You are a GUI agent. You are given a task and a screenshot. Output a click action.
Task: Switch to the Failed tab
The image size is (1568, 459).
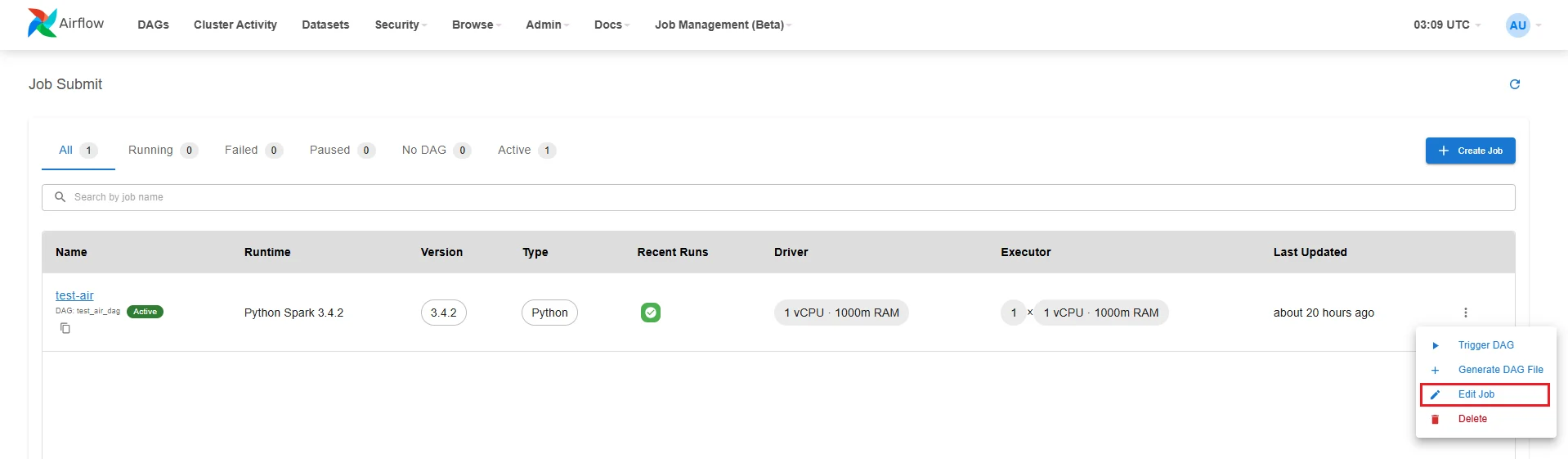pyautogui.click(x=253, y=150)
